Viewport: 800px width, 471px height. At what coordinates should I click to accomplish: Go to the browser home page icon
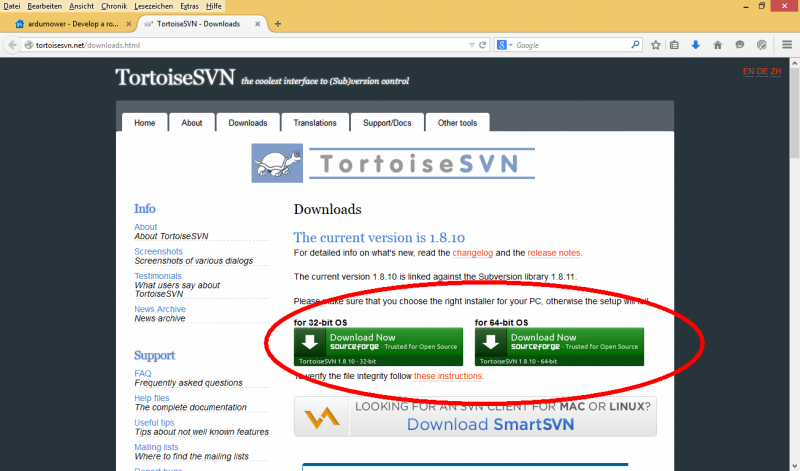(x=717, y=45)
